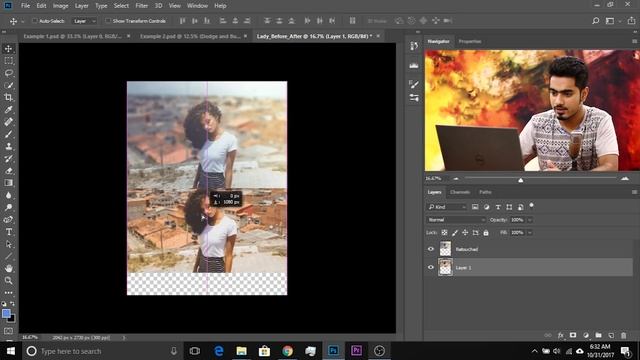Viewport: 640px width, 360px height.
Task: Hide Layer 1 visibility eye
Action: (431, 267)
